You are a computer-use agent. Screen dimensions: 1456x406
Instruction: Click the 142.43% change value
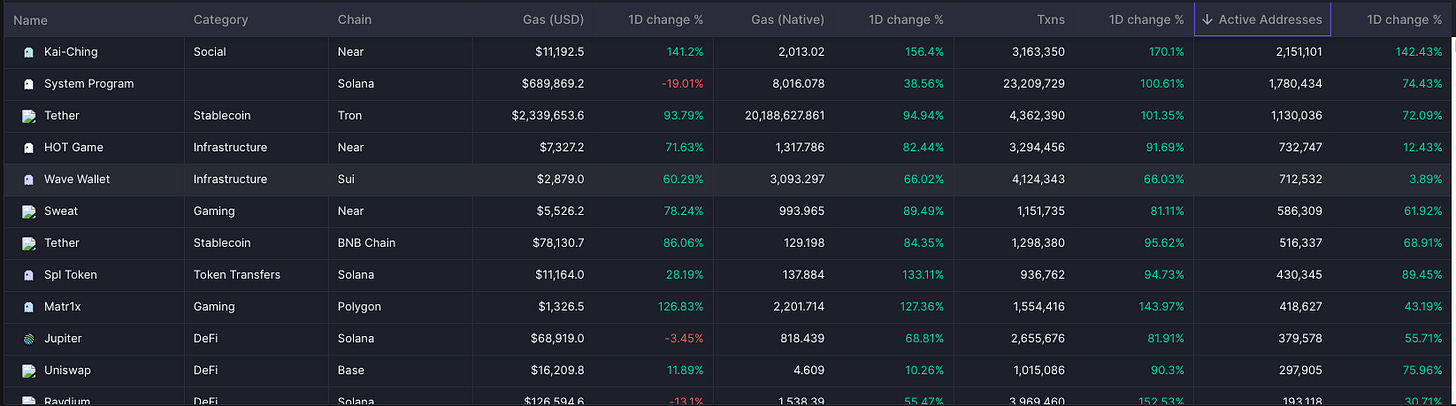pyautogui.click(x=1418, y=52)
